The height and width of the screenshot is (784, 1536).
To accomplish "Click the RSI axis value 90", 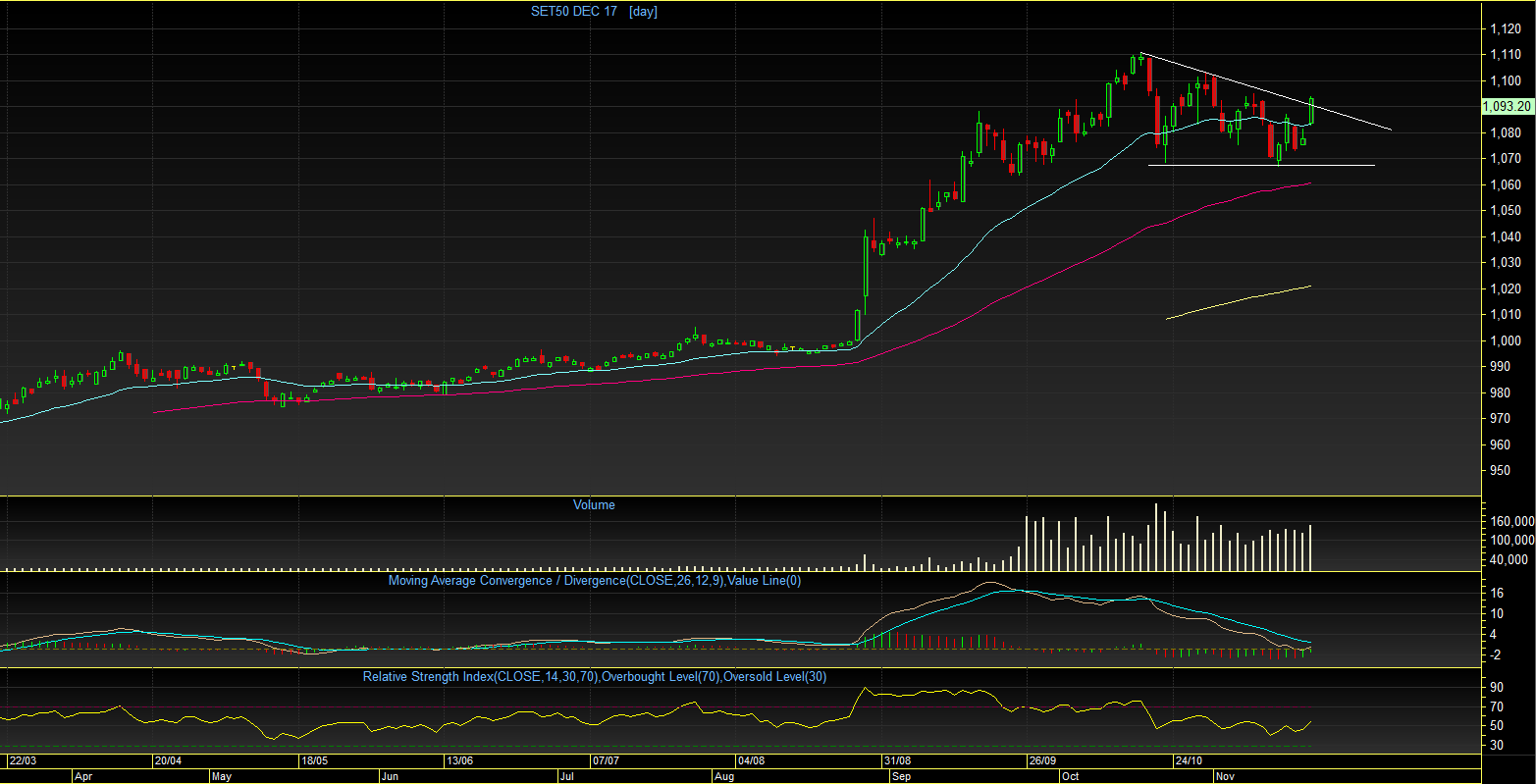I will (1498, 688).
